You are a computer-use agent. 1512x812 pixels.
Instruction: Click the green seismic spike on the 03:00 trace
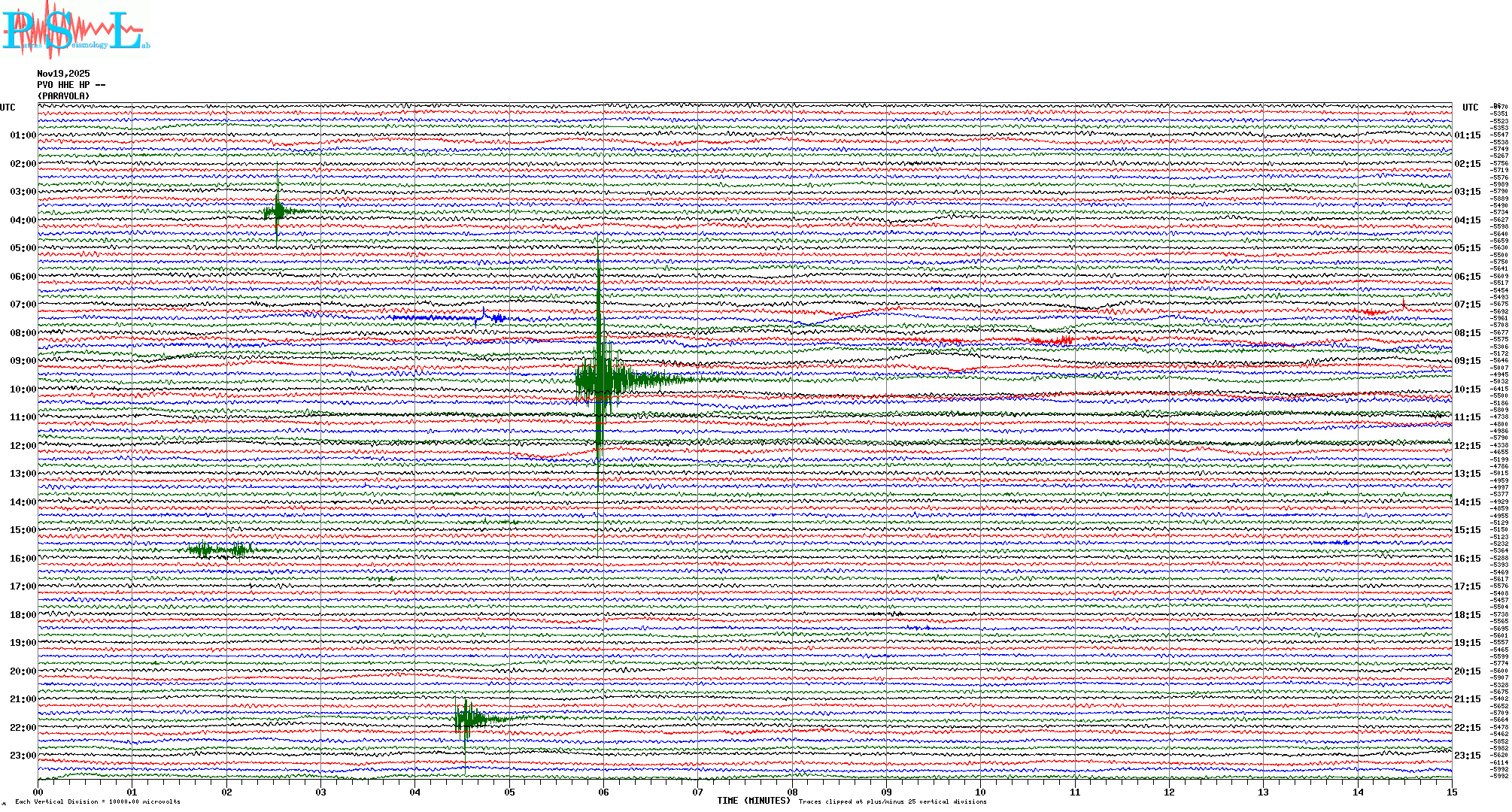(278, 211)
